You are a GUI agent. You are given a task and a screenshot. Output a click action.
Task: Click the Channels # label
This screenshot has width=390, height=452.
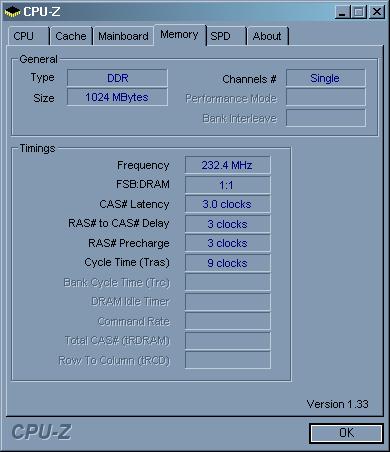click(x=249, y=79)
